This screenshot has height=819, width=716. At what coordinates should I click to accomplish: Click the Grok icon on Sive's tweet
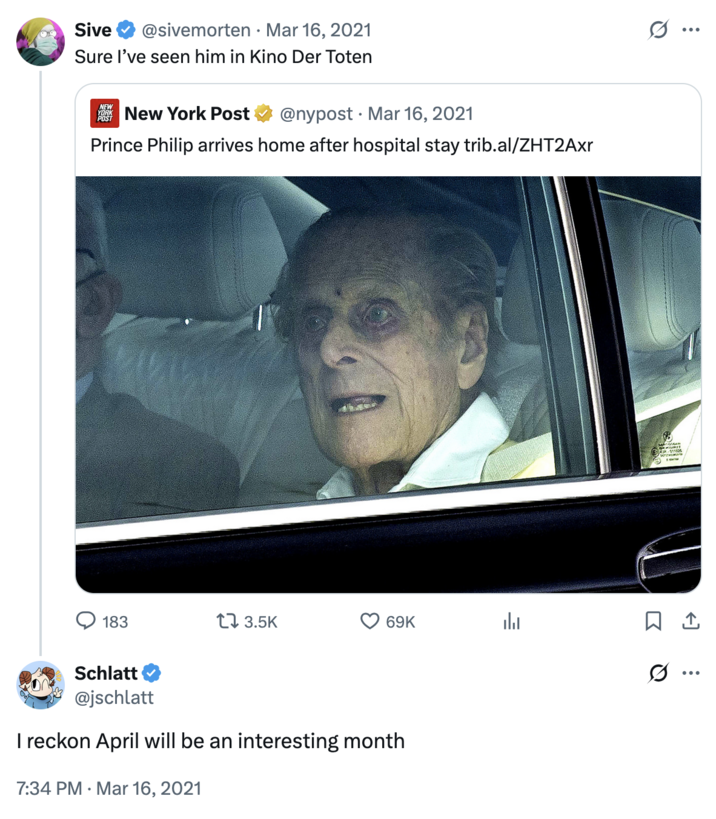658,30
